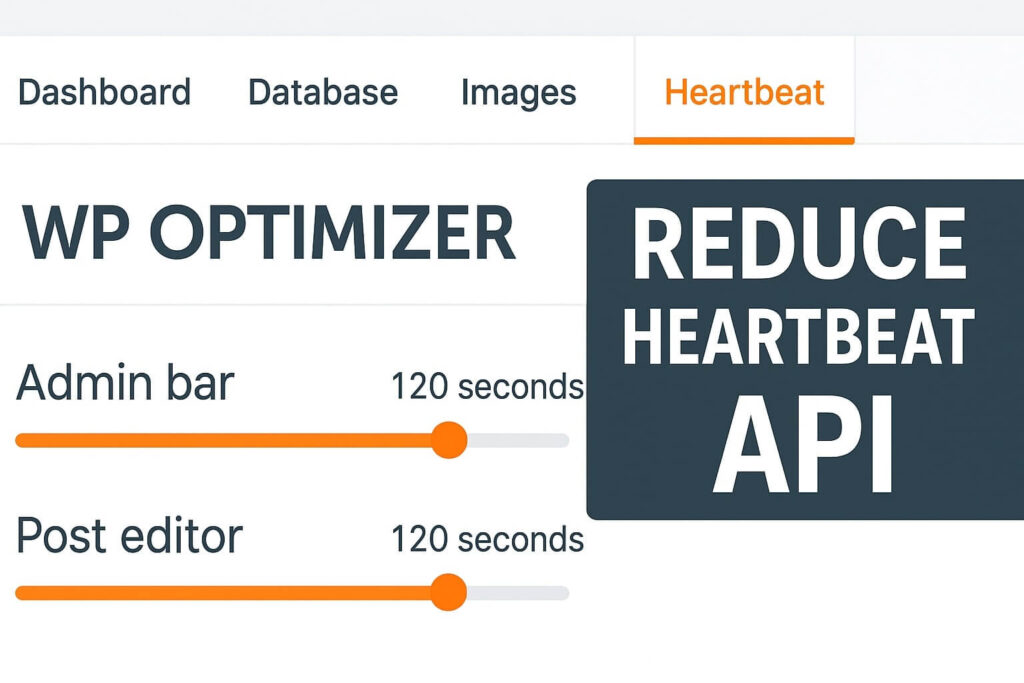Click the WP OPTIMIZER heading

pyautogui.click(x=270, y=231)
